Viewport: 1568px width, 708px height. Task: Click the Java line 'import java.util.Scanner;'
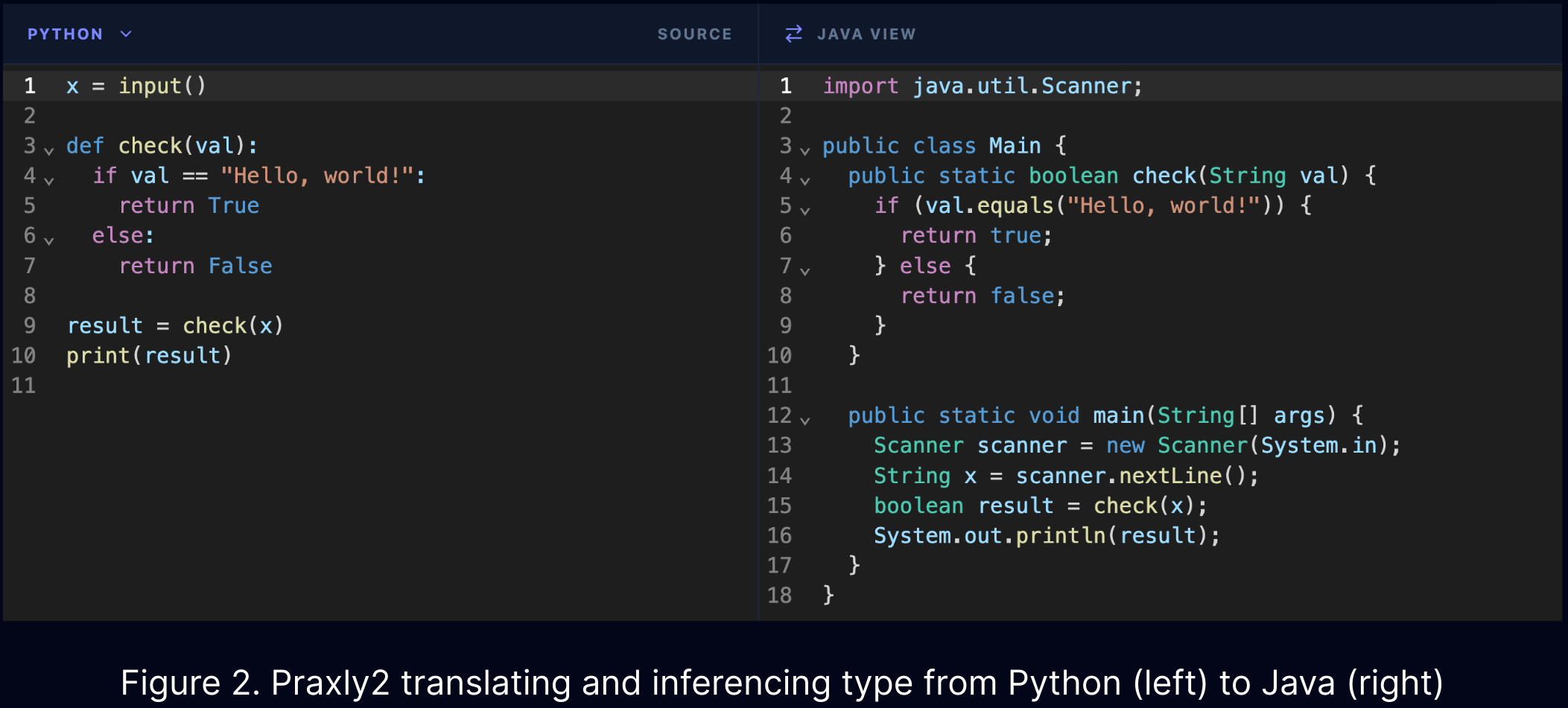click(x=983, y=86)
